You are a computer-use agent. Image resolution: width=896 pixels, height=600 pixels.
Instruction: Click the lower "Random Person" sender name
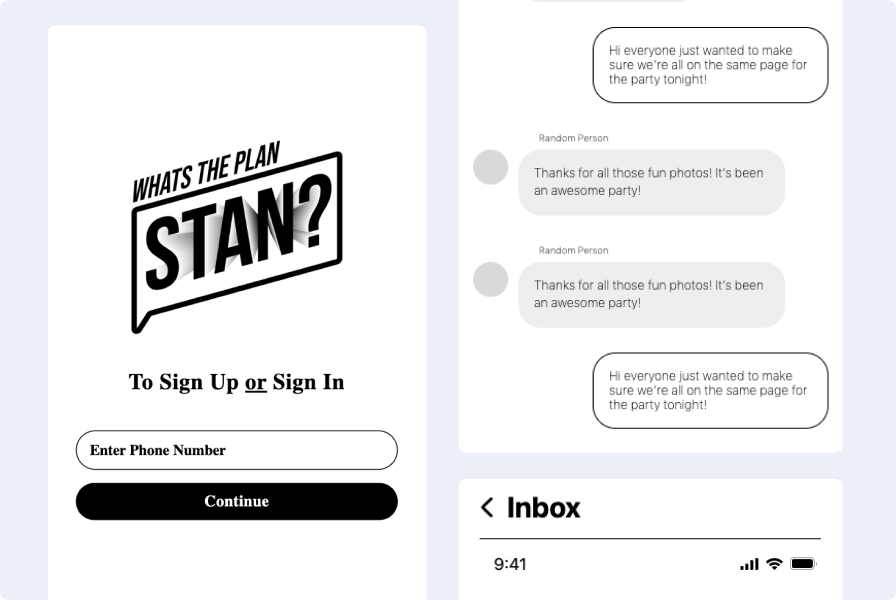[573, 250]
